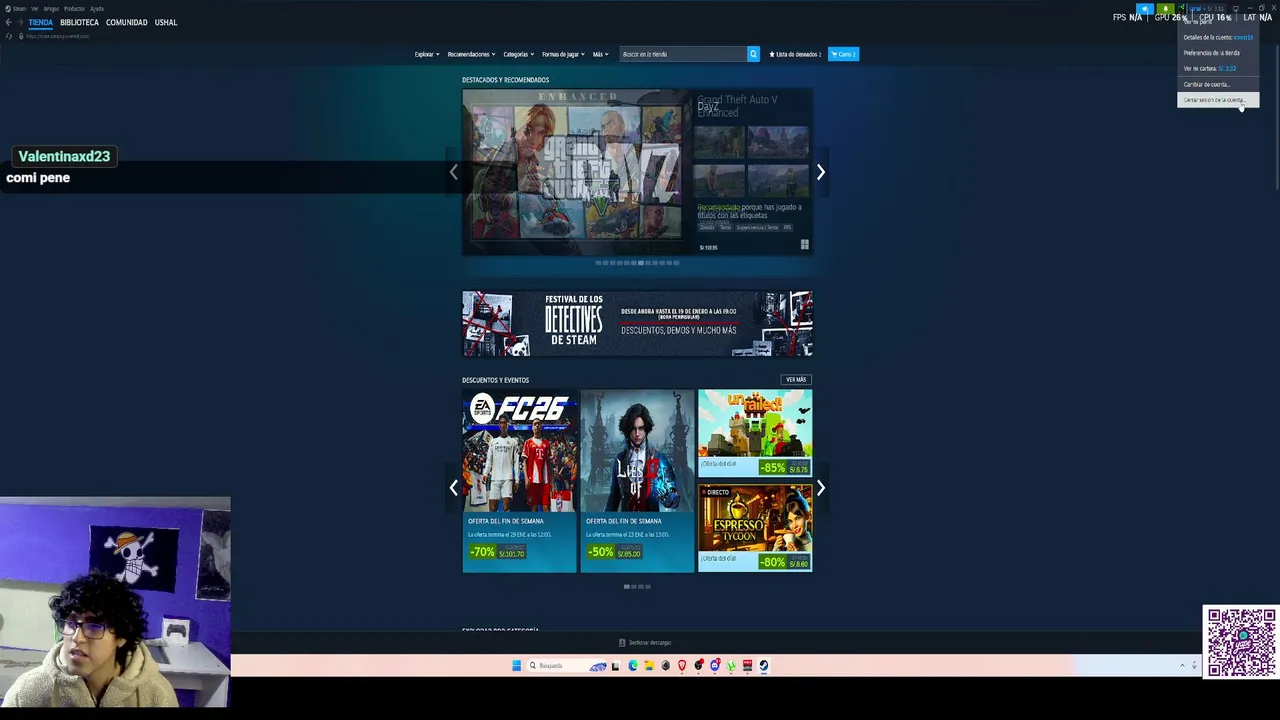Show hidden tray icons chevron
Screen dimensions: 1280x720
1182,666
